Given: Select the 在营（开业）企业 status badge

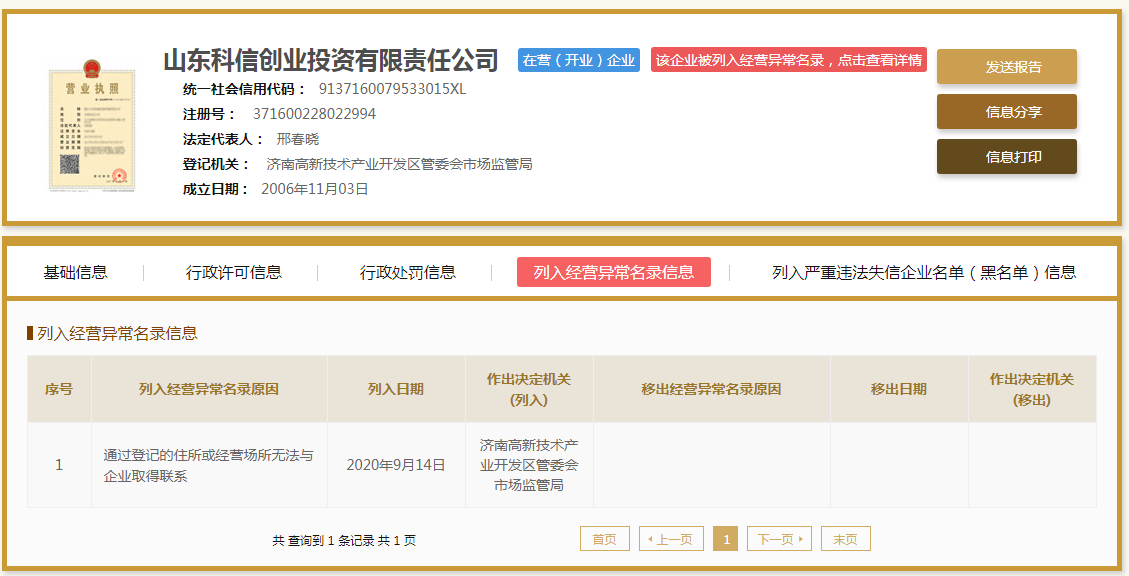Looking at the screenshot, I should (575, 60).
